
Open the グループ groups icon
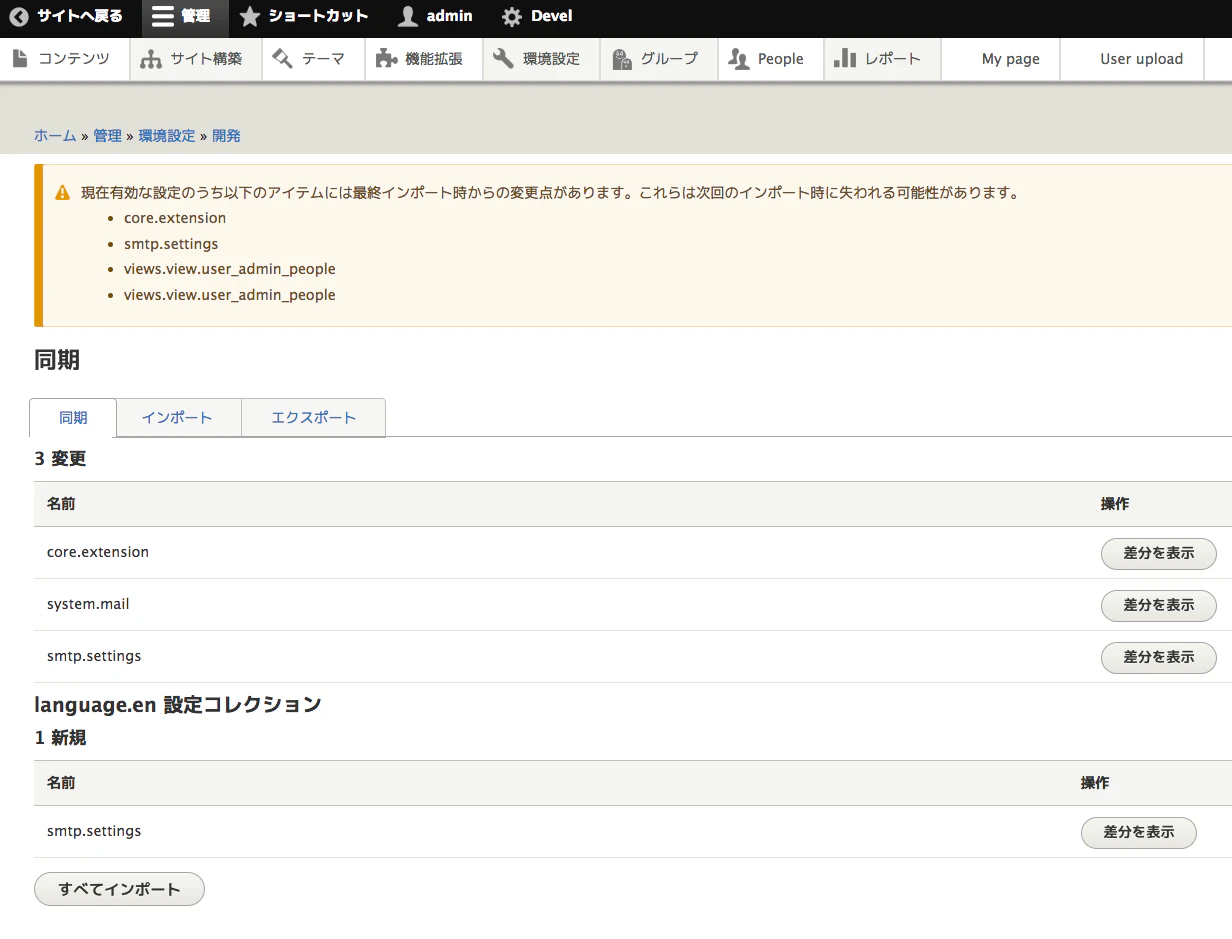[x=619, y=58]
